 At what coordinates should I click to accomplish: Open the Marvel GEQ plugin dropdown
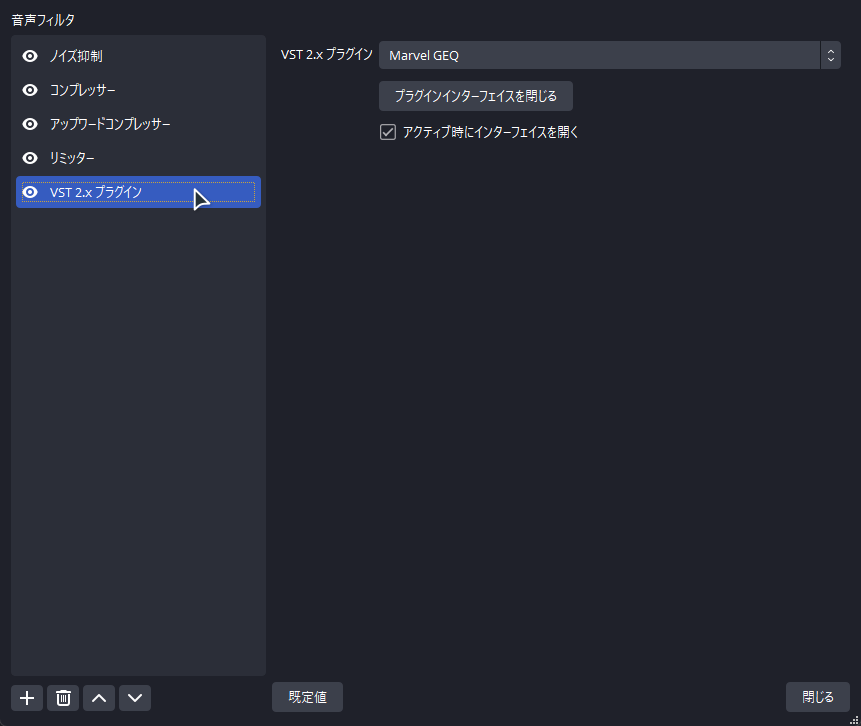(610, 55)
